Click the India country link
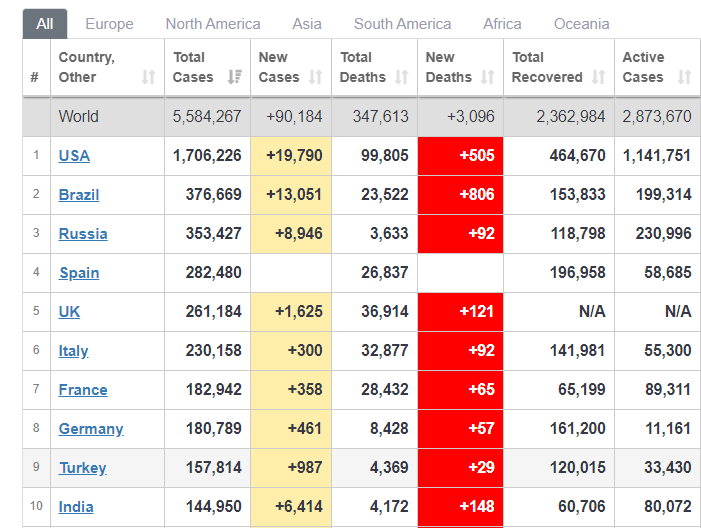 pos(76,506)
